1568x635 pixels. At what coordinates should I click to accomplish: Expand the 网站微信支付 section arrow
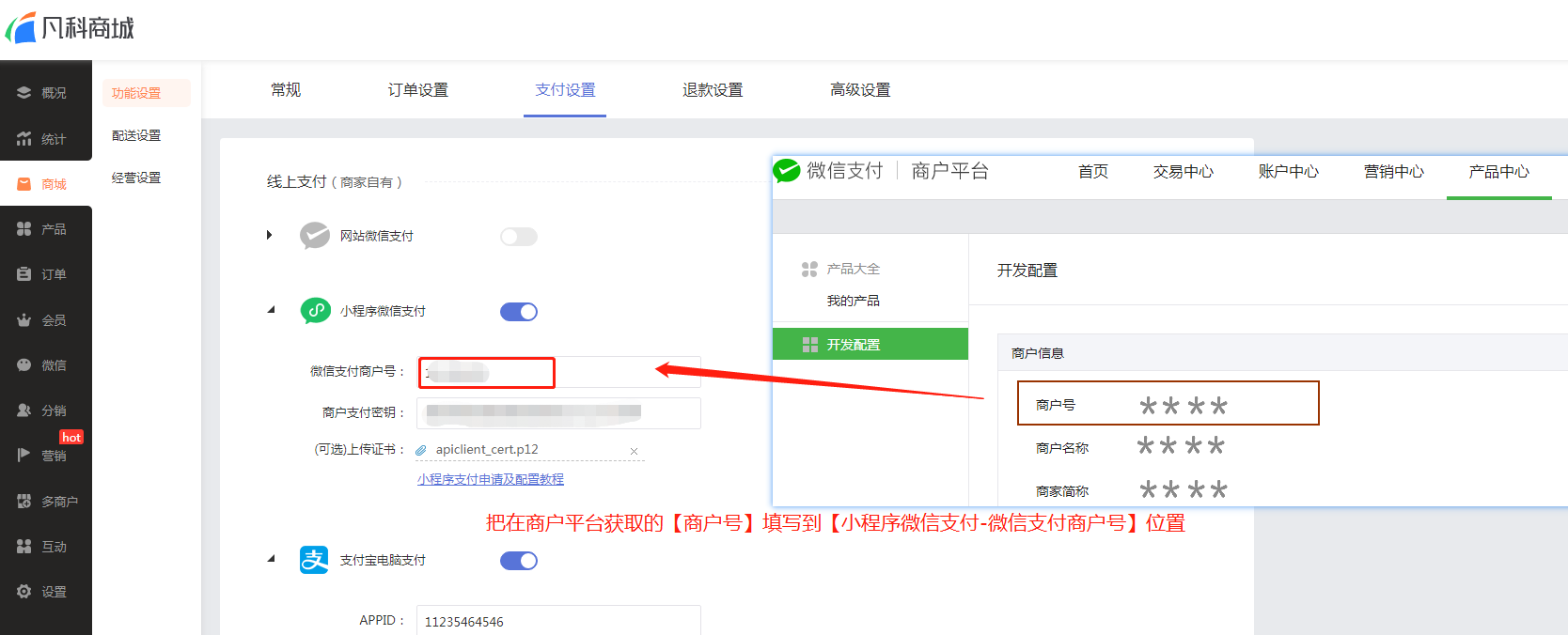tap(270, 235)
